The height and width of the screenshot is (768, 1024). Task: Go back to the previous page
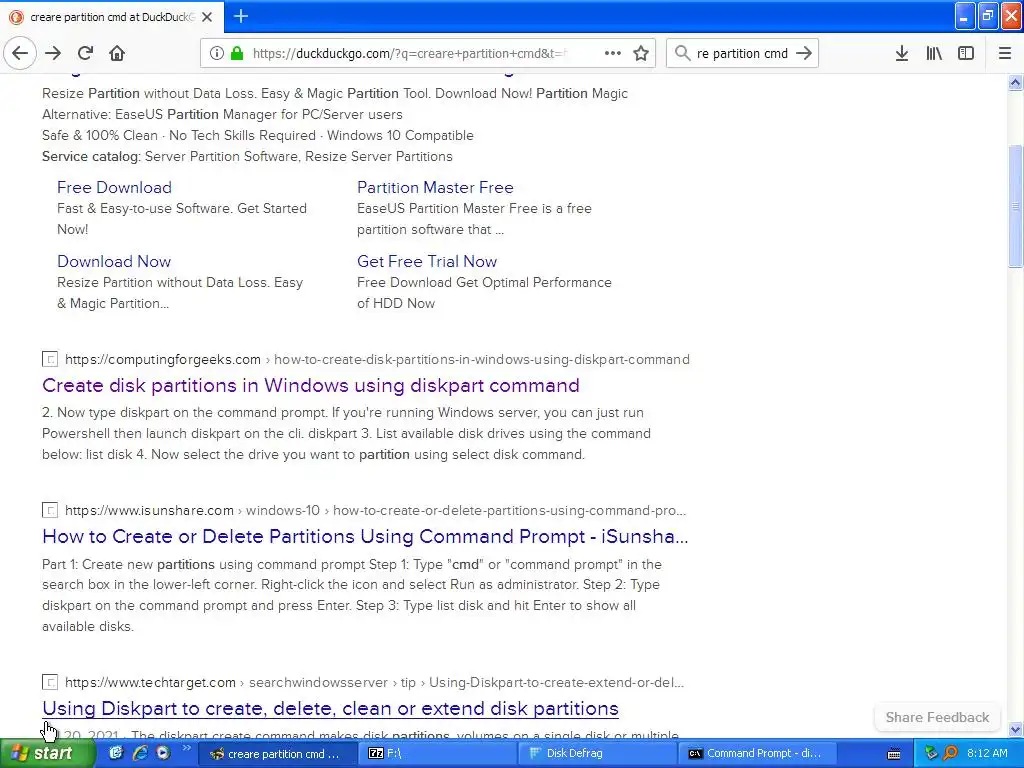pyautogui.click(x=20, y=53)
